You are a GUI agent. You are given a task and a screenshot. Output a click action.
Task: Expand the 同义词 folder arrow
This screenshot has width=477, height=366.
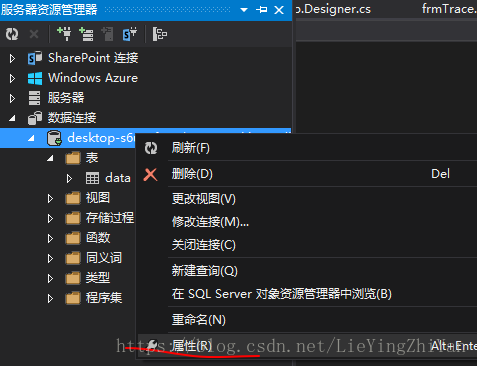pyautogui.click(x=50, y=258)
